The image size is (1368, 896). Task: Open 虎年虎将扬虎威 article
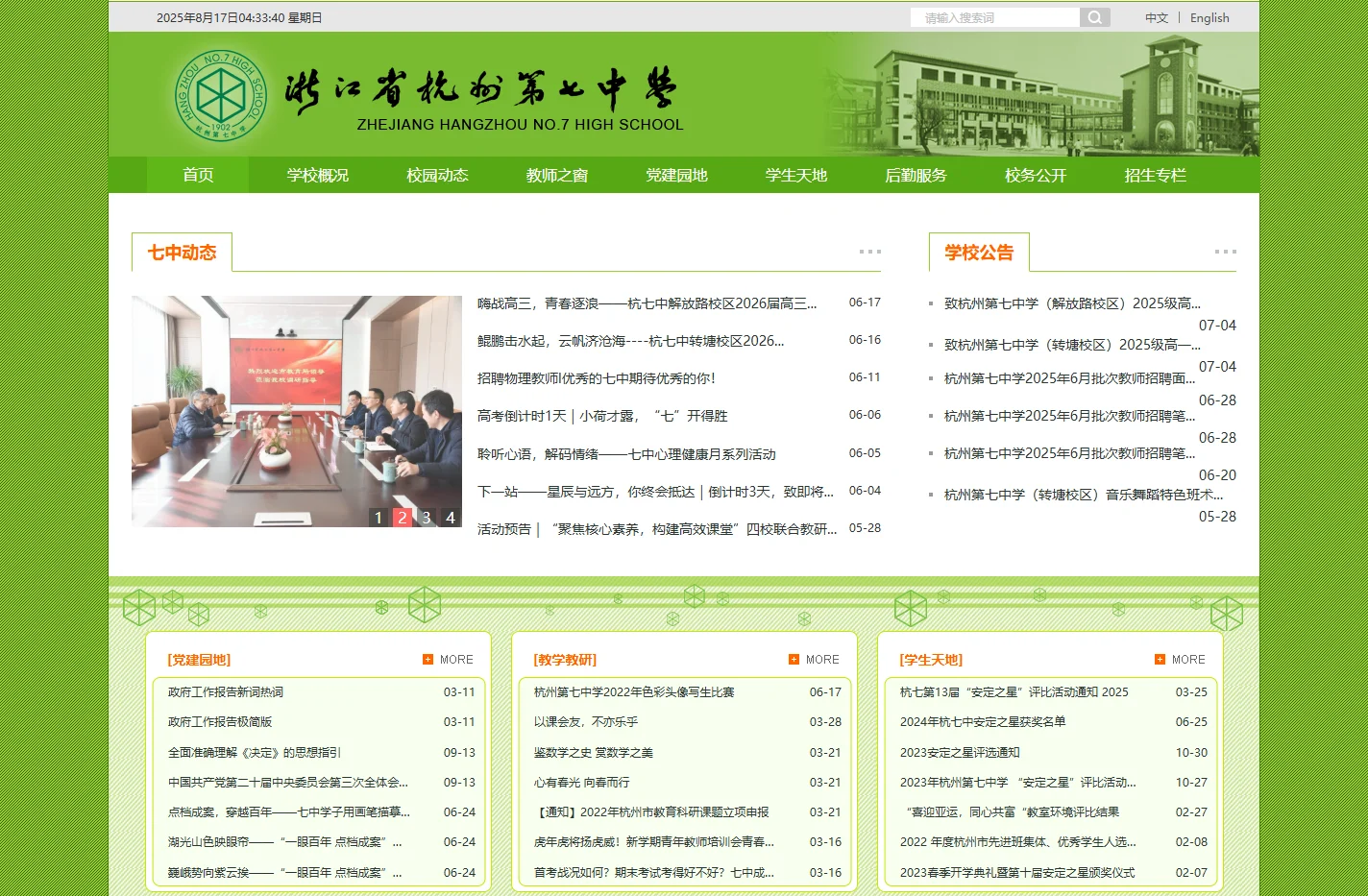pyautogui.click(x=654, y=842)
